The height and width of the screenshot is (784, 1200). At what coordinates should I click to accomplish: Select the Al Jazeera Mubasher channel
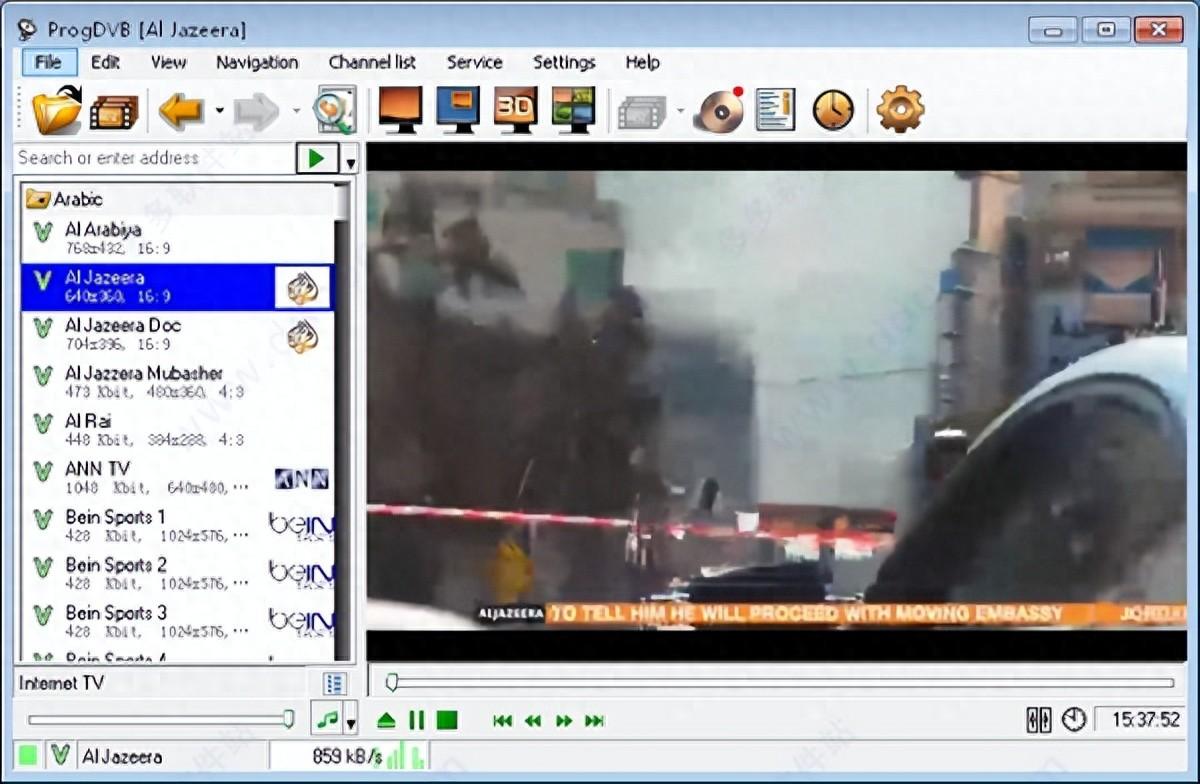178,382
